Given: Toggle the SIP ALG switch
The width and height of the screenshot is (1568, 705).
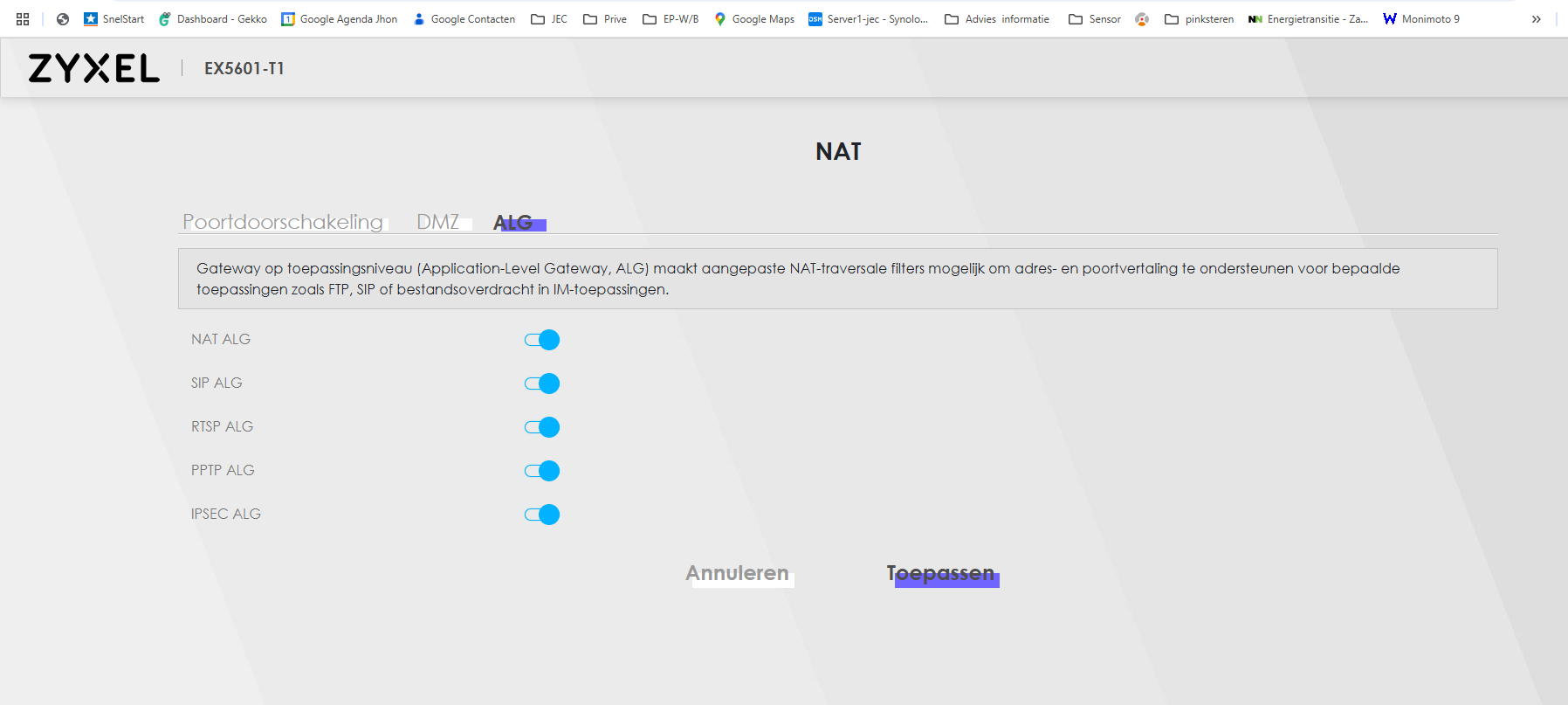Looking at the screenshot, I should click(x=542, y=384).
